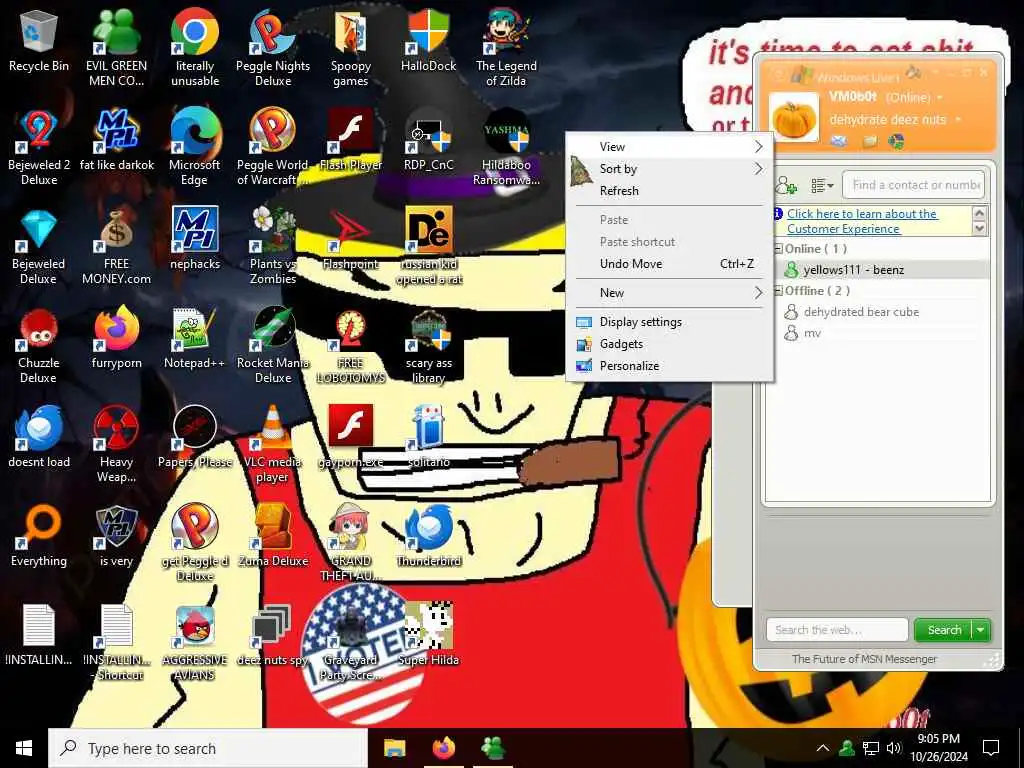Select Undo Move in context menu
The image size is (1024, 768).
tap(669, 264)
